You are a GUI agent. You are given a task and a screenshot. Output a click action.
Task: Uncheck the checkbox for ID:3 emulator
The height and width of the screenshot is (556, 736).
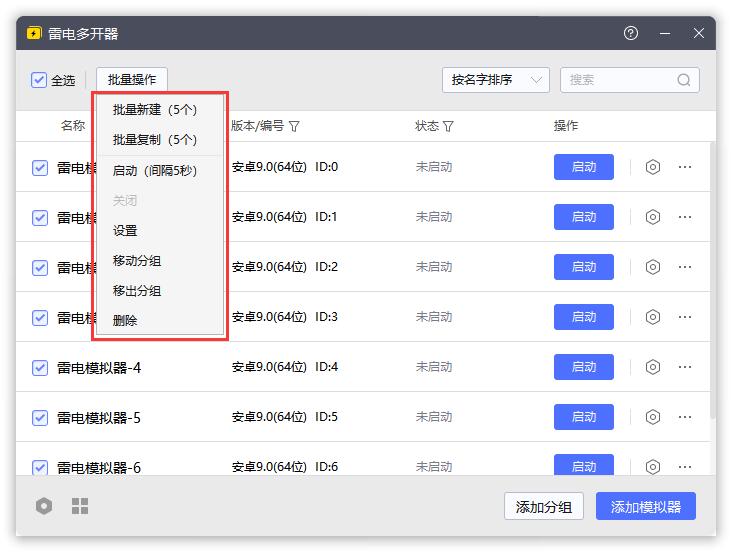(x=40, y=319)
